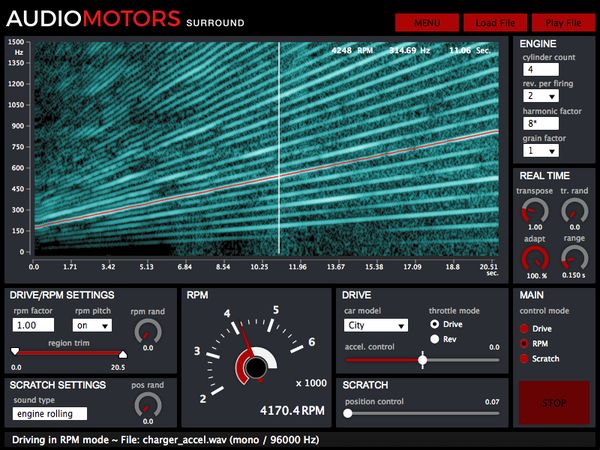Open the MENU button

(427, 22)
